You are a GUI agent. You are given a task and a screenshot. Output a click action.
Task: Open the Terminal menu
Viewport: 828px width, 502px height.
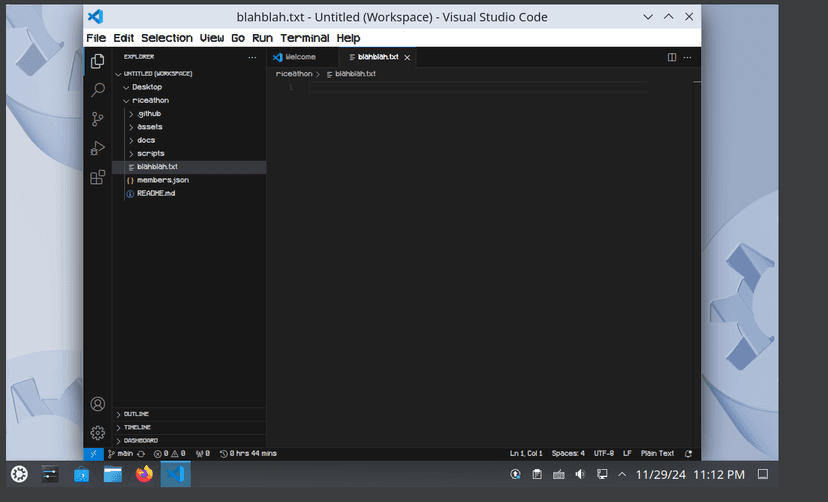[304, 38]
